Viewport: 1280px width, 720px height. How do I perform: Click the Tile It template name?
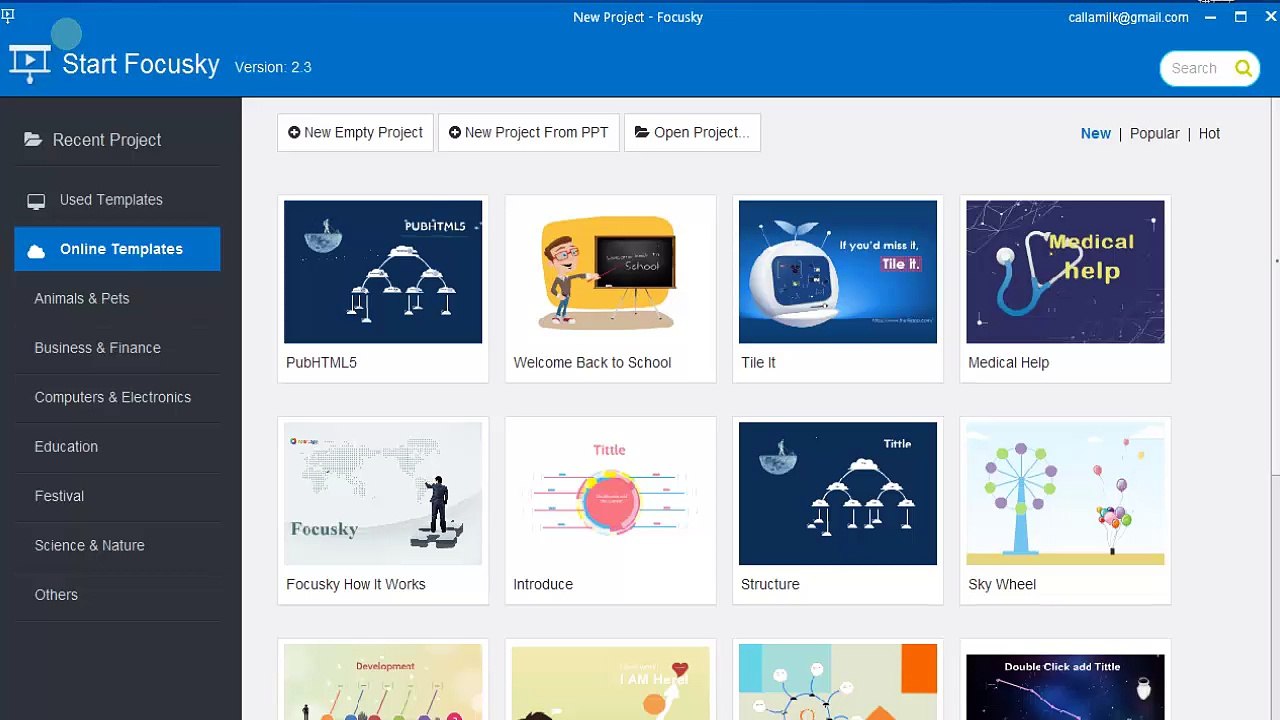pos(758,363)
